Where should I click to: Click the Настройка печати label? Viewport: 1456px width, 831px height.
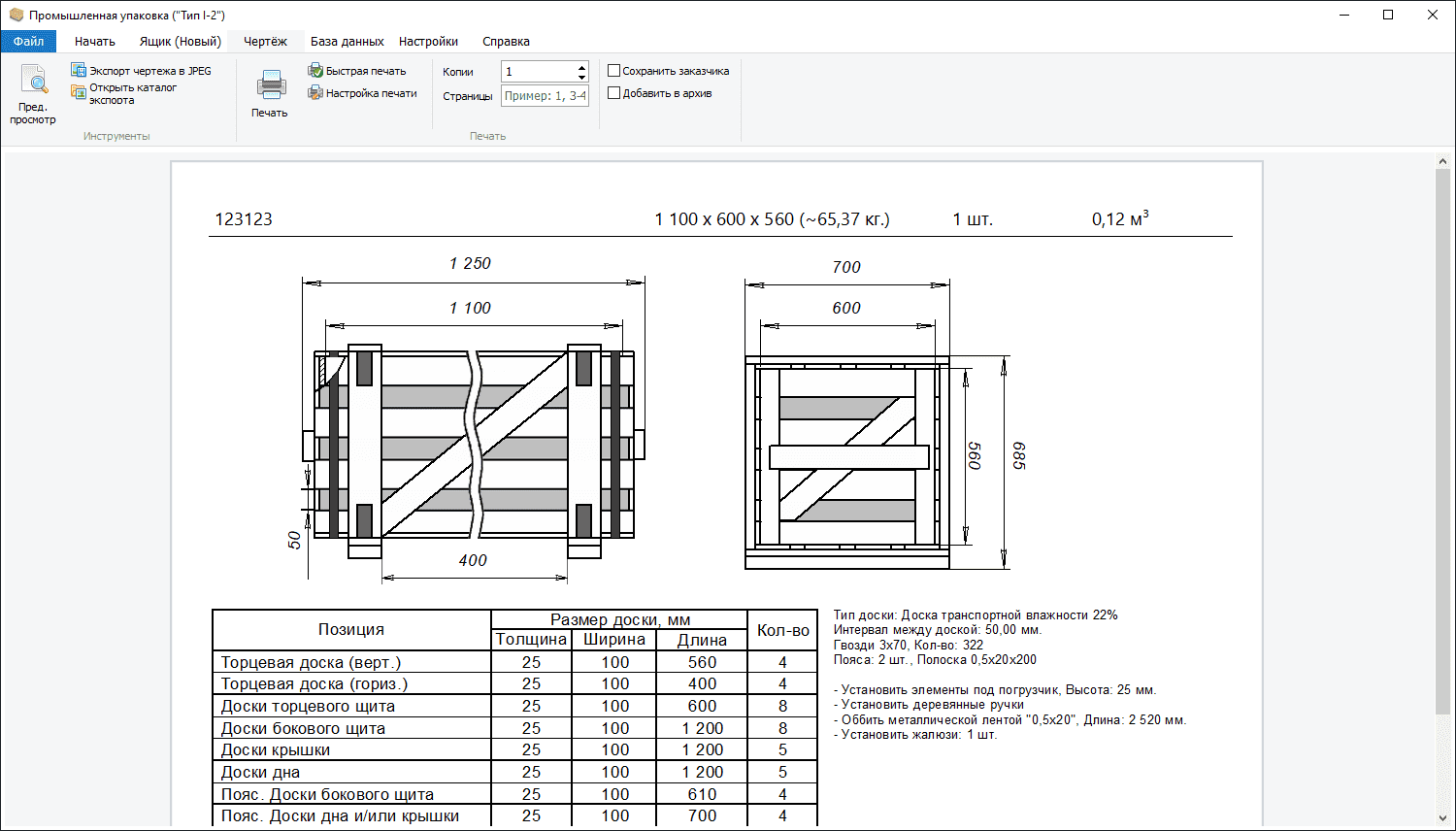click(372, 93)
